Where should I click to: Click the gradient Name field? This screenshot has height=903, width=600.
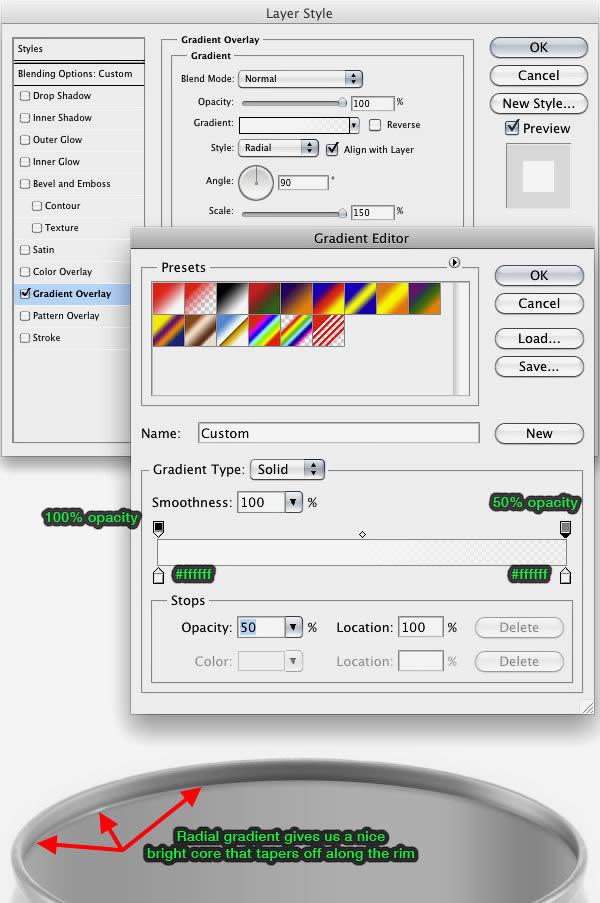pos(339,433)
